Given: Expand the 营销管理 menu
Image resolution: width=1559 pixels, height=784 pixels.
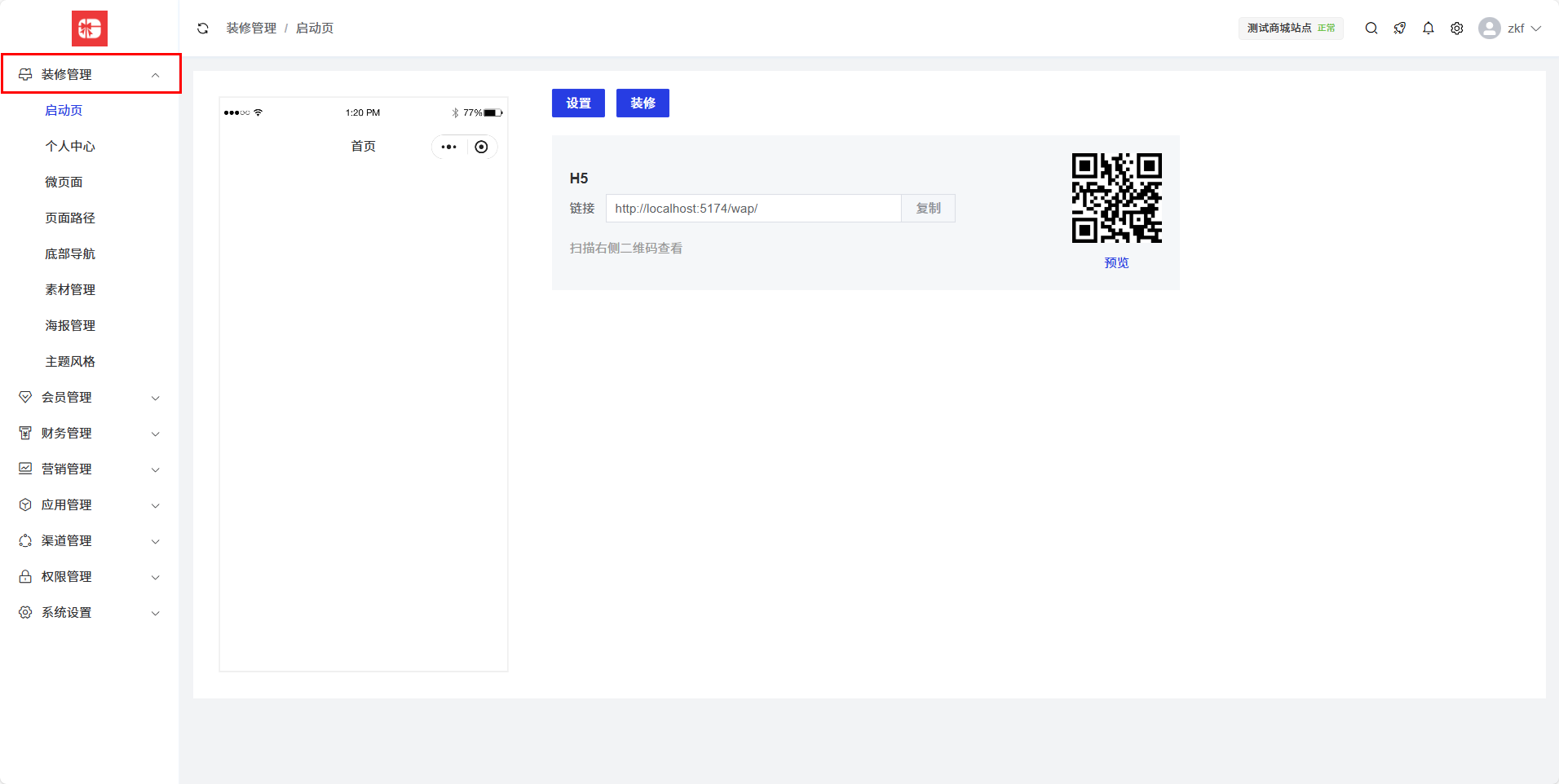Looking at the screenshot, I should pyautogui.click(x=90, y=469).
